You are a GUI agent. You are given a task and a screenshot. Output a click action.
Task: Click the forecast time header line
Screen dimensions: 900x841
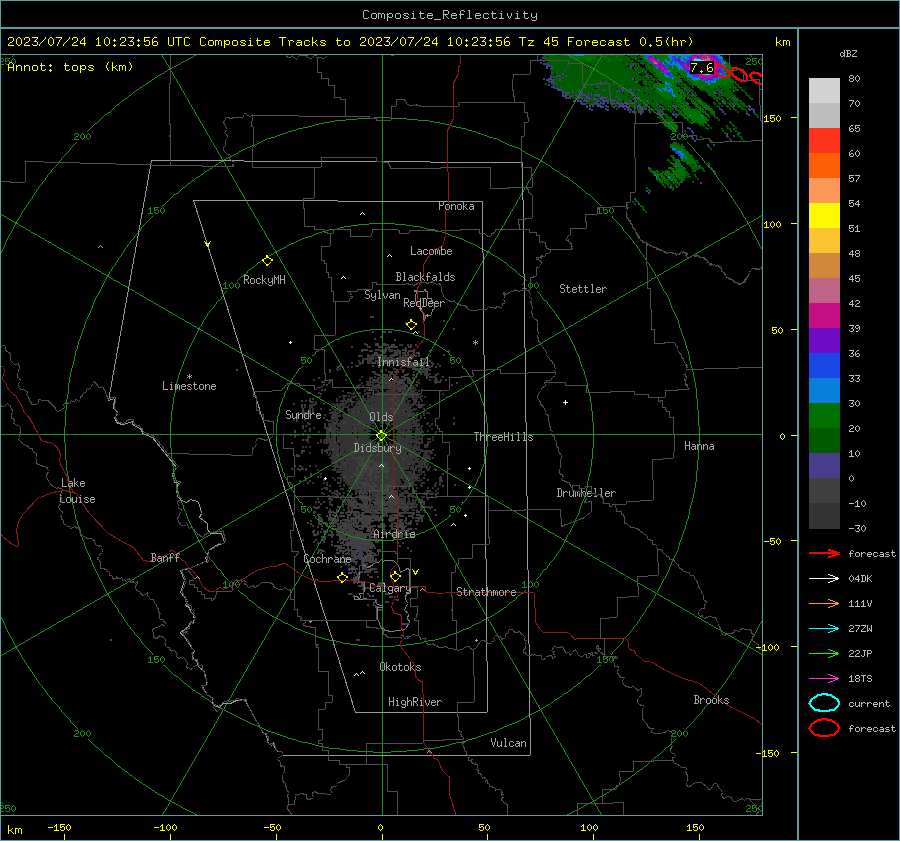click(350, 42)
